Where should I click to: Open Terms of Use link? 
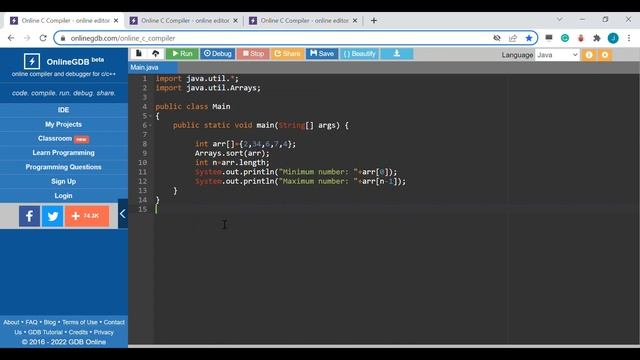80,322
